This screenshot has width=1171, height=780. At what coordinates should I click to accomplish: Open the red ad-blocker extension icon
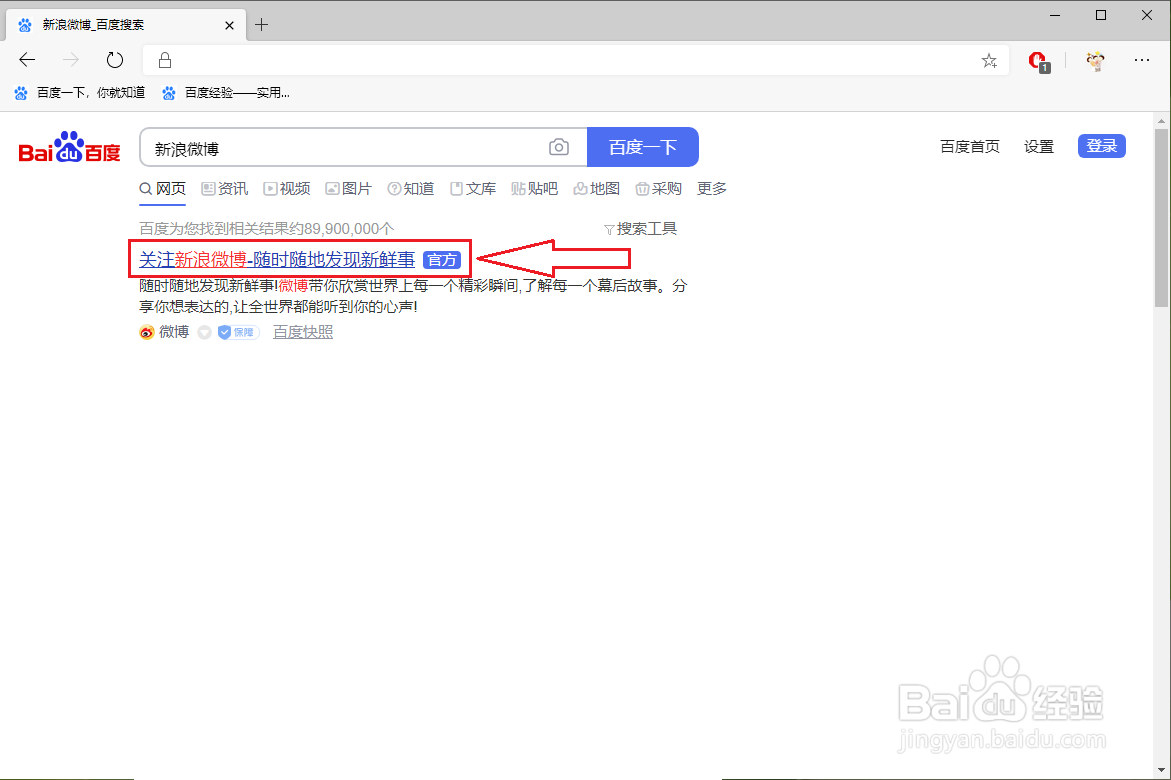click(x=1038, y=61)
